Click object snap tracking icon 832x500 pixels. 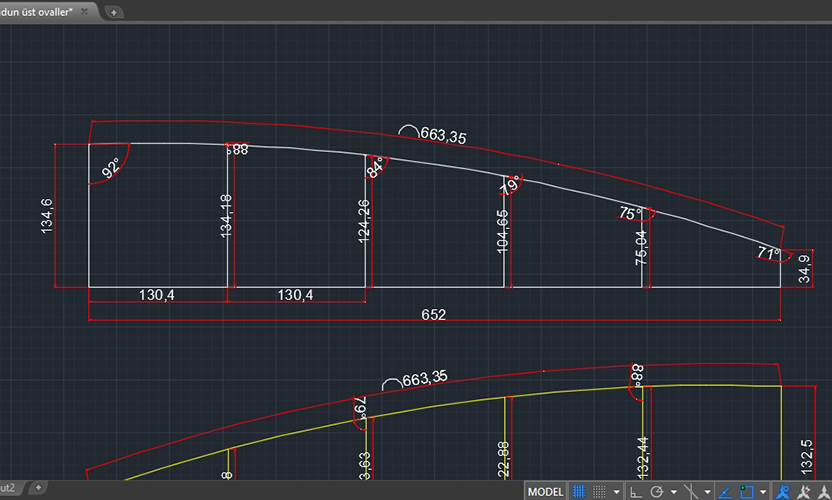726,492
